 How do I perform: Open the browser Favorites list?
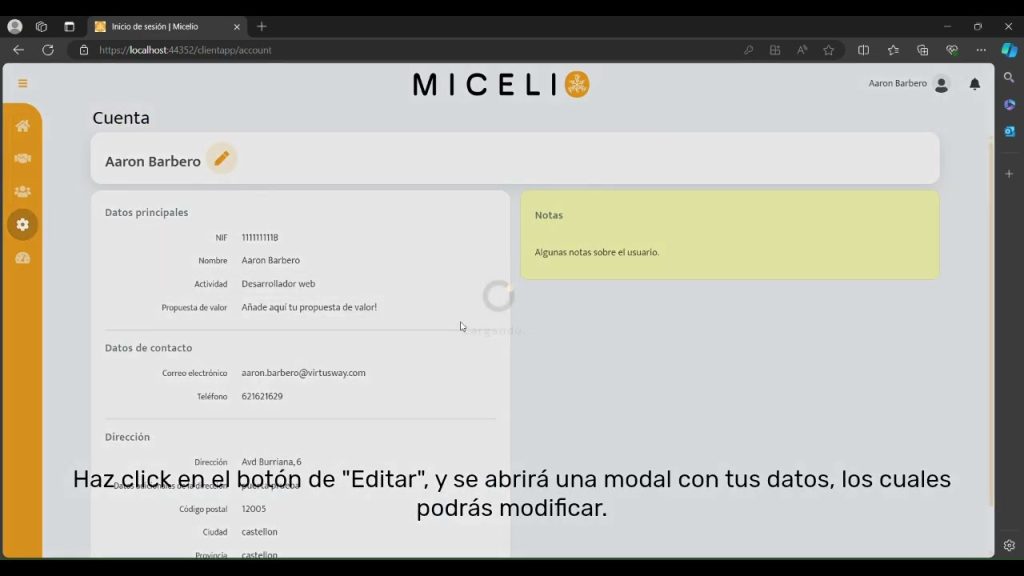pyautogui.click(x=893, y=50)
